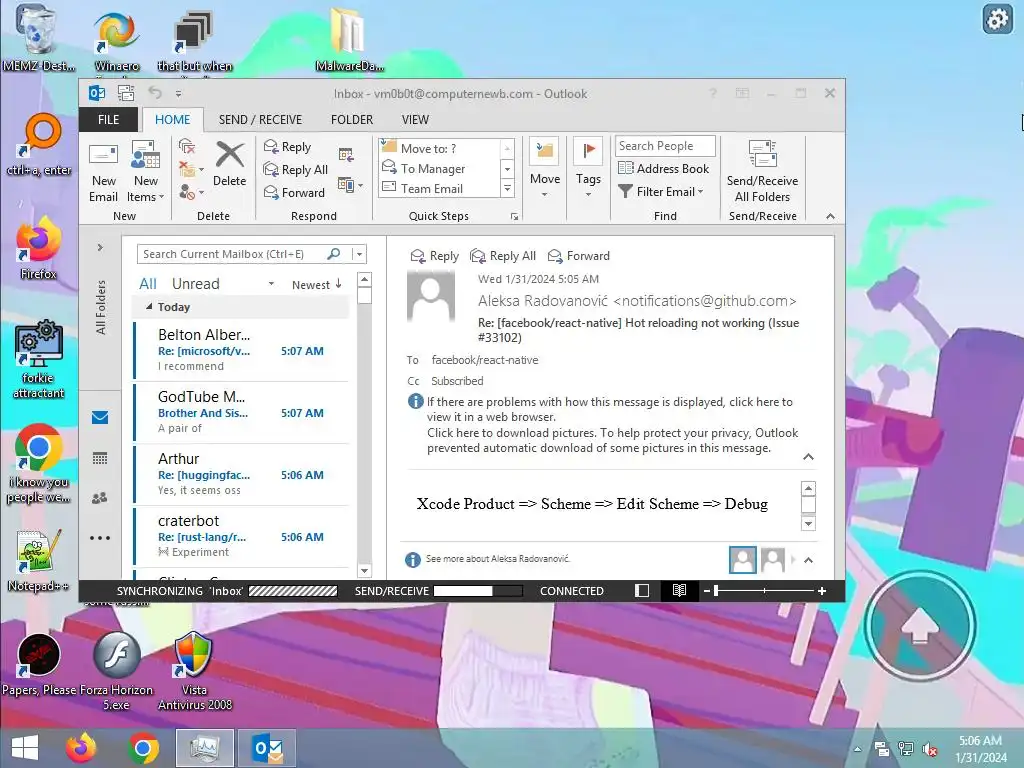
Task: Open the FILE tab
Action: [x=108, y=120]
